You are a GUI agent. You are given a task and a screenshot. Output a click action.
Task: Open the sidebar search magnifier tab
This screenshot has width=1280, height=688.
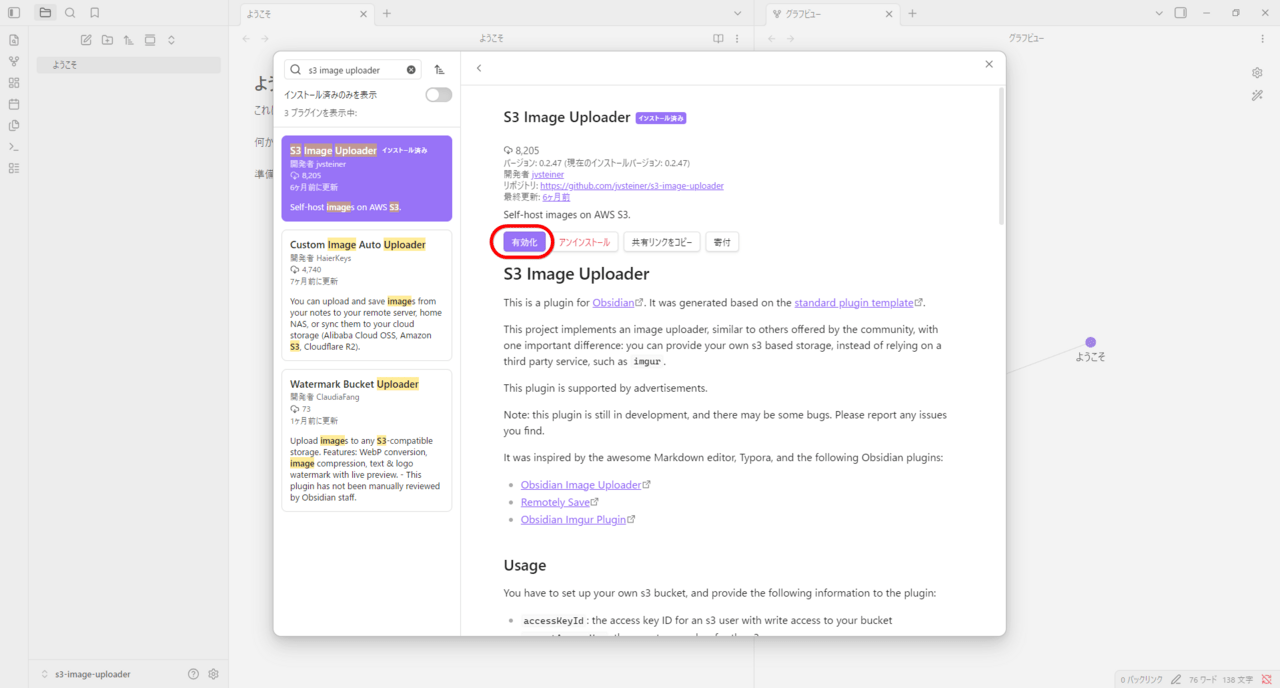pos(70,13)
